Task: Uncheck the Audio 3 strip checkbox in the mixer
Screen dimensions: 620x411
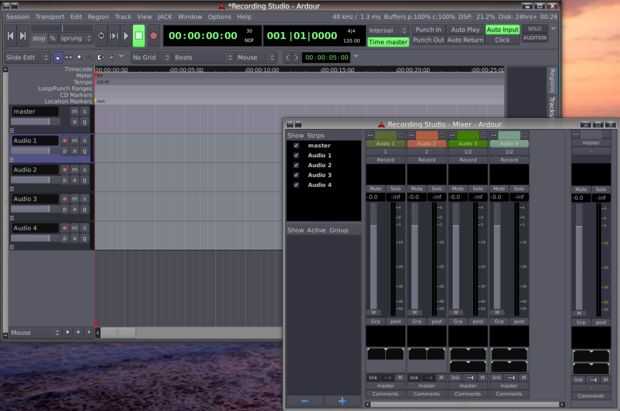Action: (296, 175)
